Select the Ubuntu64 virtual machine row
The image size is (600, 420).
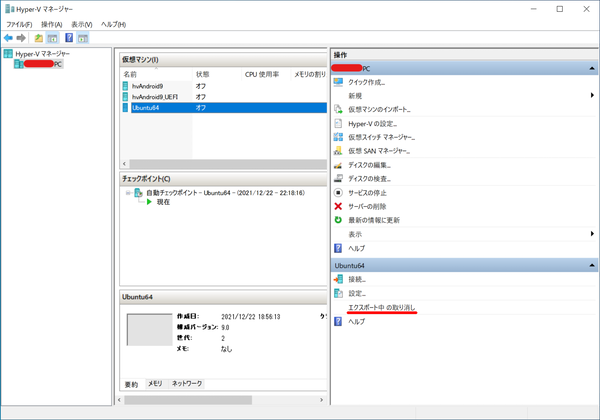pyautogui.click(x=224, y=108)
